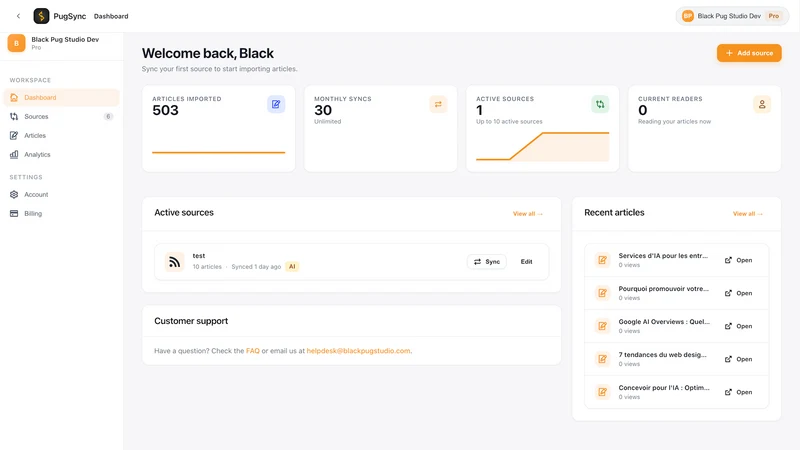This screenshot has height=450, width=800.
Task: Click the orange B workspace avatar
Action: 16,43
